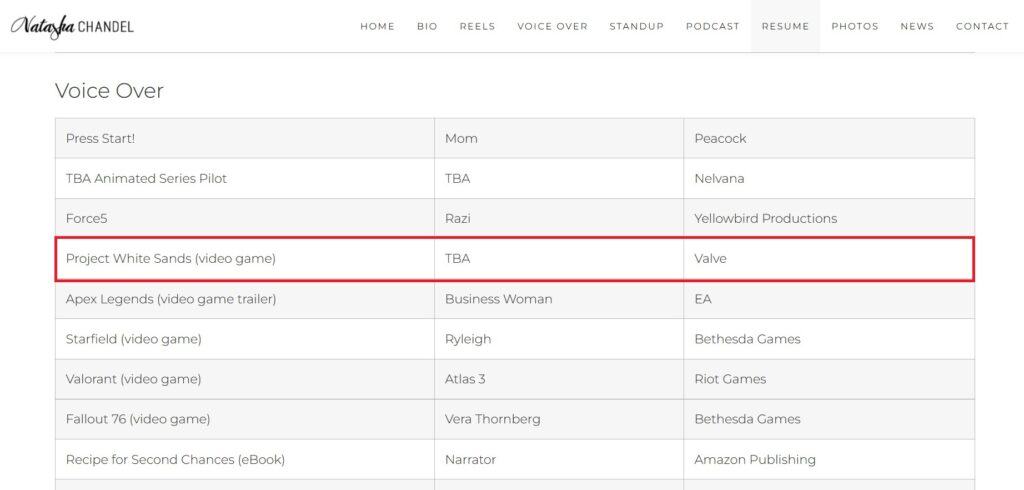Go to the NEWS section
The width and height of the screenshot is (1024, 490).
[x=918, y=26]
